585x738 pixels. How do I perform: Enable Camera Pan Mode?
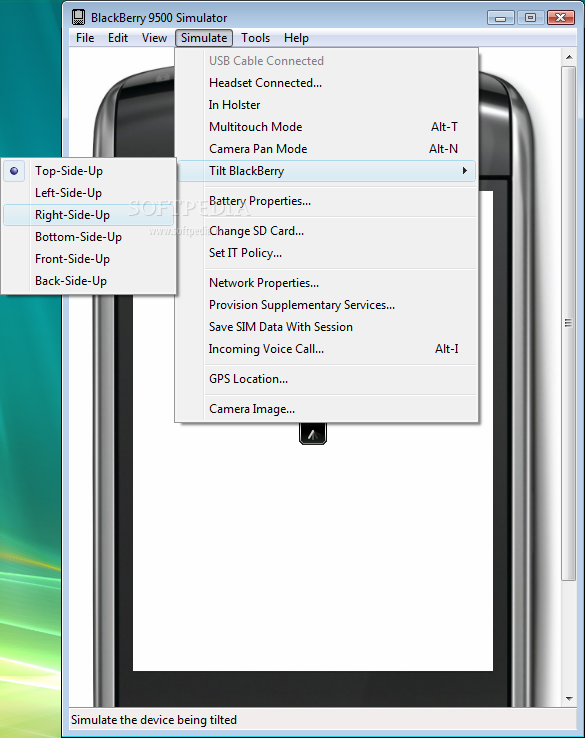pos(327,149)
